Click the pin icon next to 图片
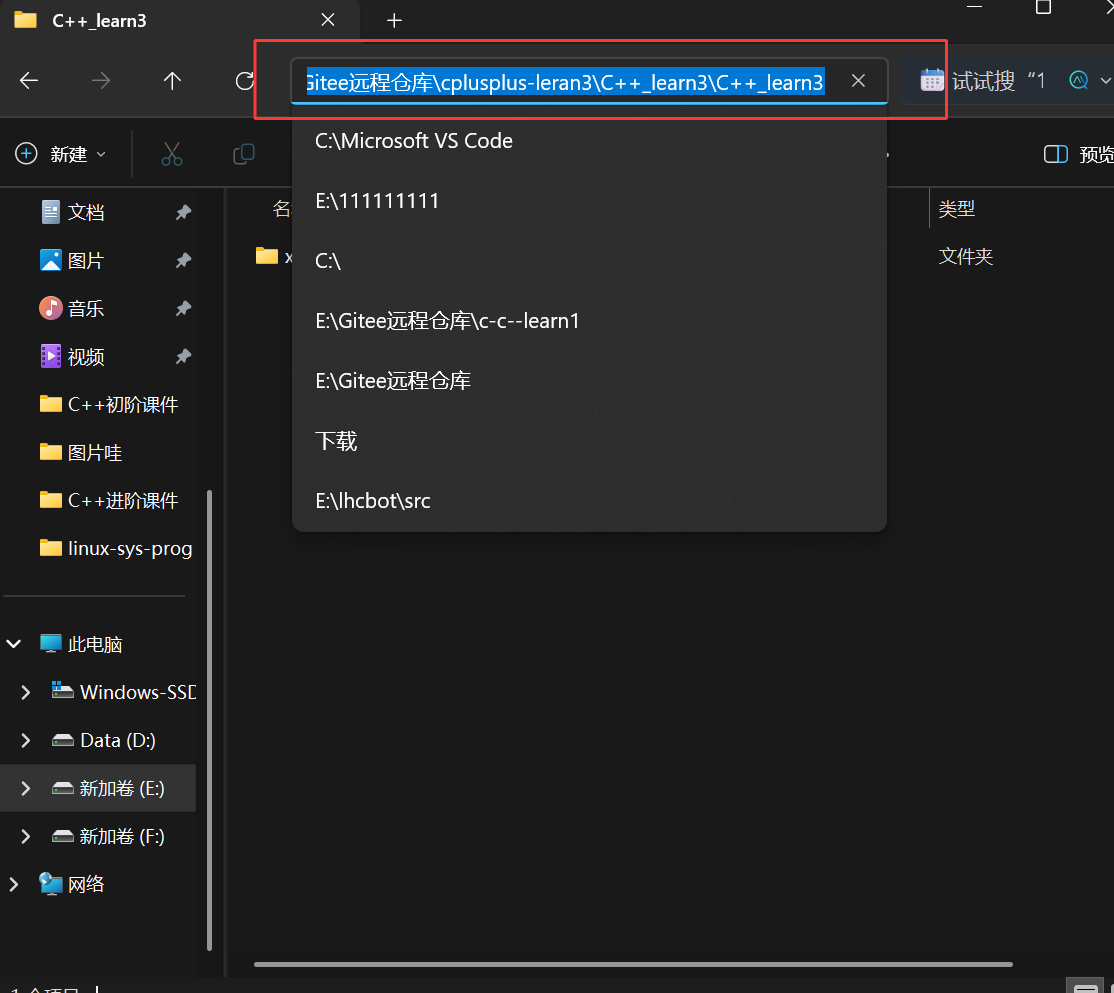 [183, 260]
